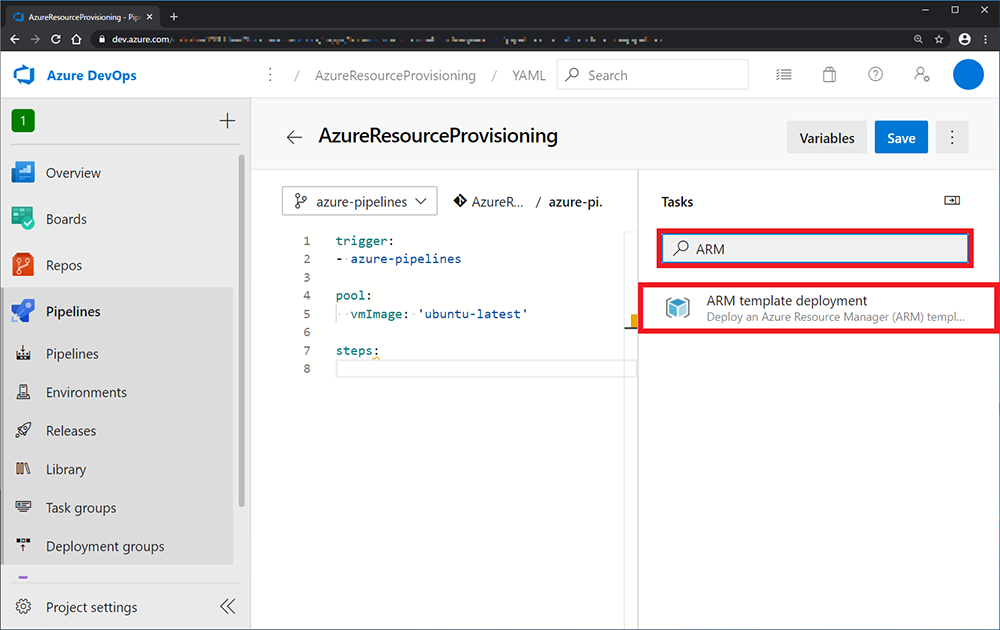Open the blue account avatar menu

point(968,75)
